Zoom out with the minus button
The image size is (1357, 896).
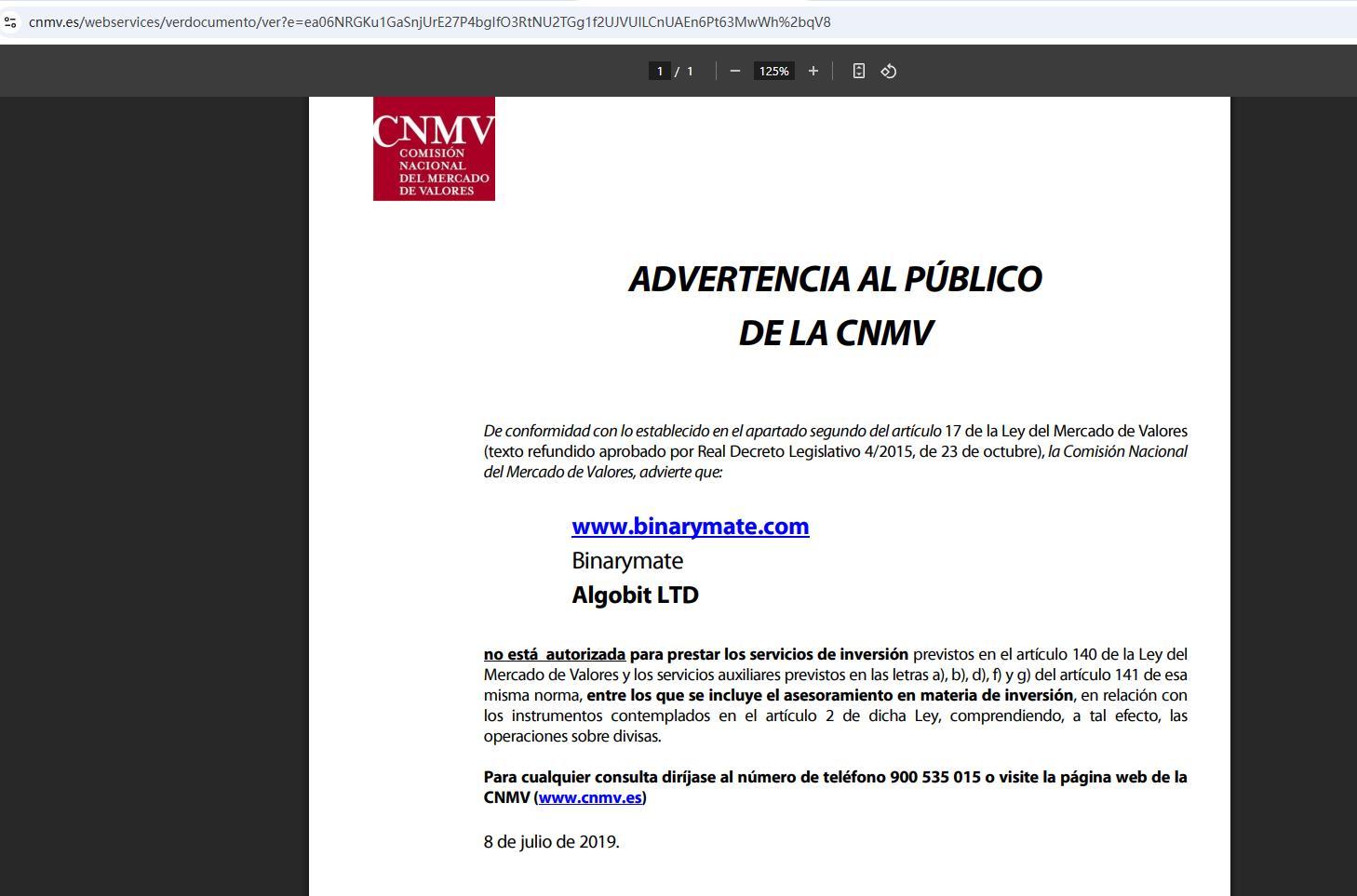click(735, 71)
